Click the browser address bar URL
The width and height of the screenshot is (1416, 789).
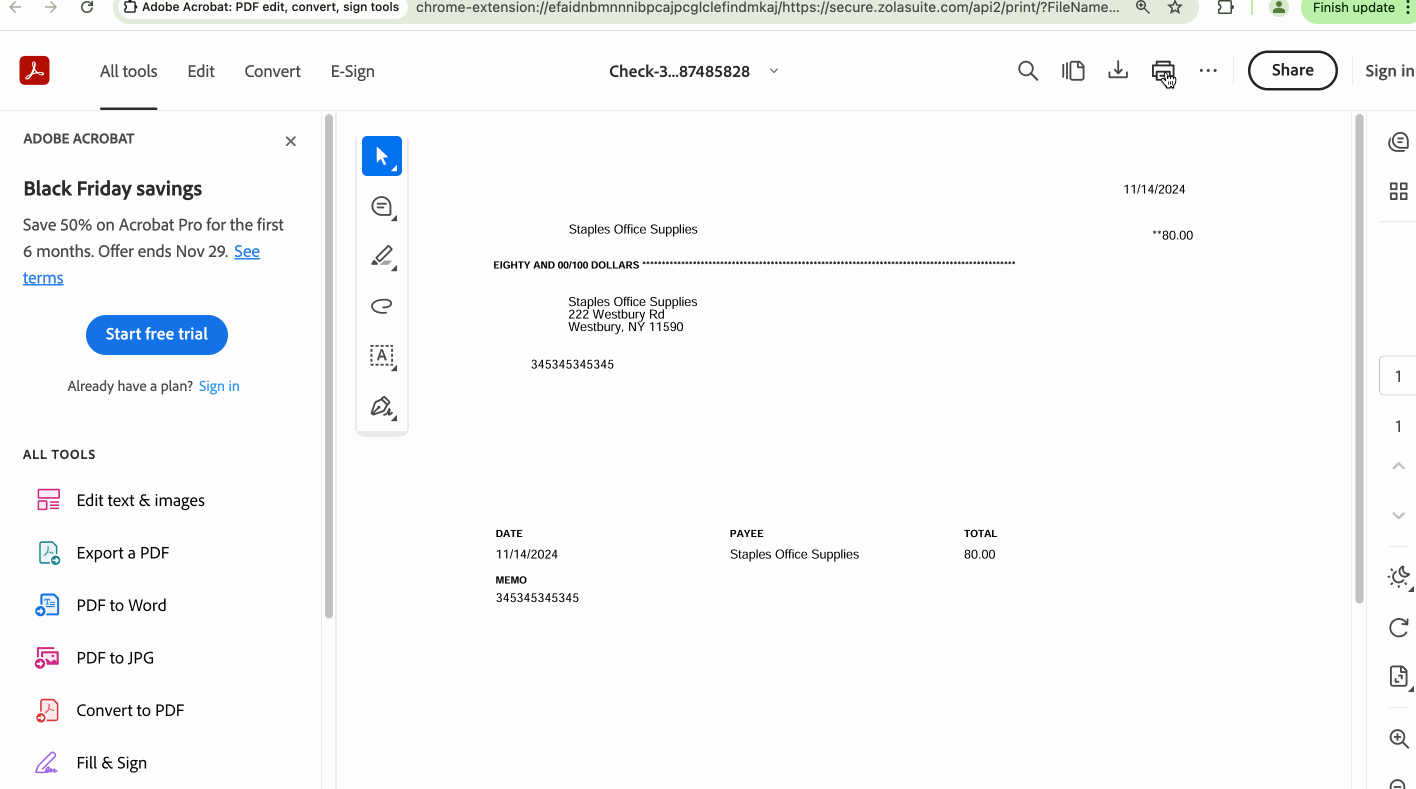767,7
